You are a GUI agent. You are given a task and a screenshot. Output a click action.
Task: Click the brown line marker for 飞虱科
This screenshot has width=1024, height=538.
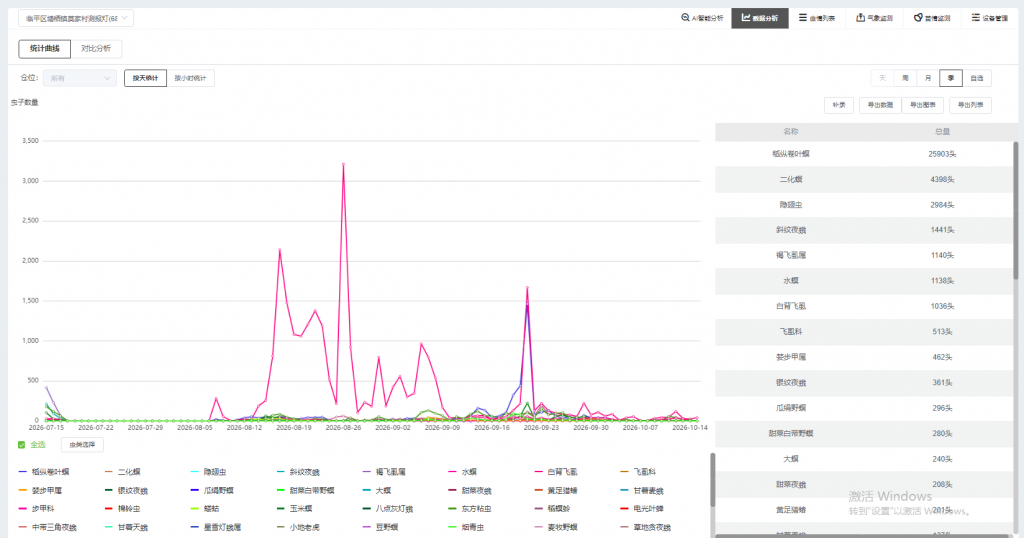(624, 471)
